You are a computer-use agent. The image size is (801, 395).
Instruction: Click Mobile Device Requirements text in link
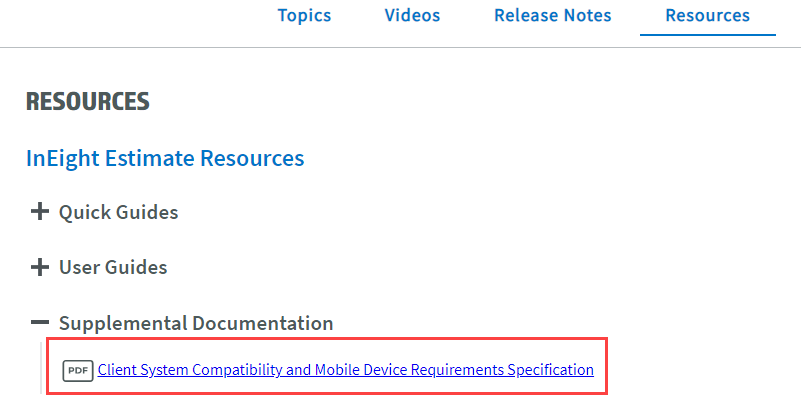coord(410,369)
